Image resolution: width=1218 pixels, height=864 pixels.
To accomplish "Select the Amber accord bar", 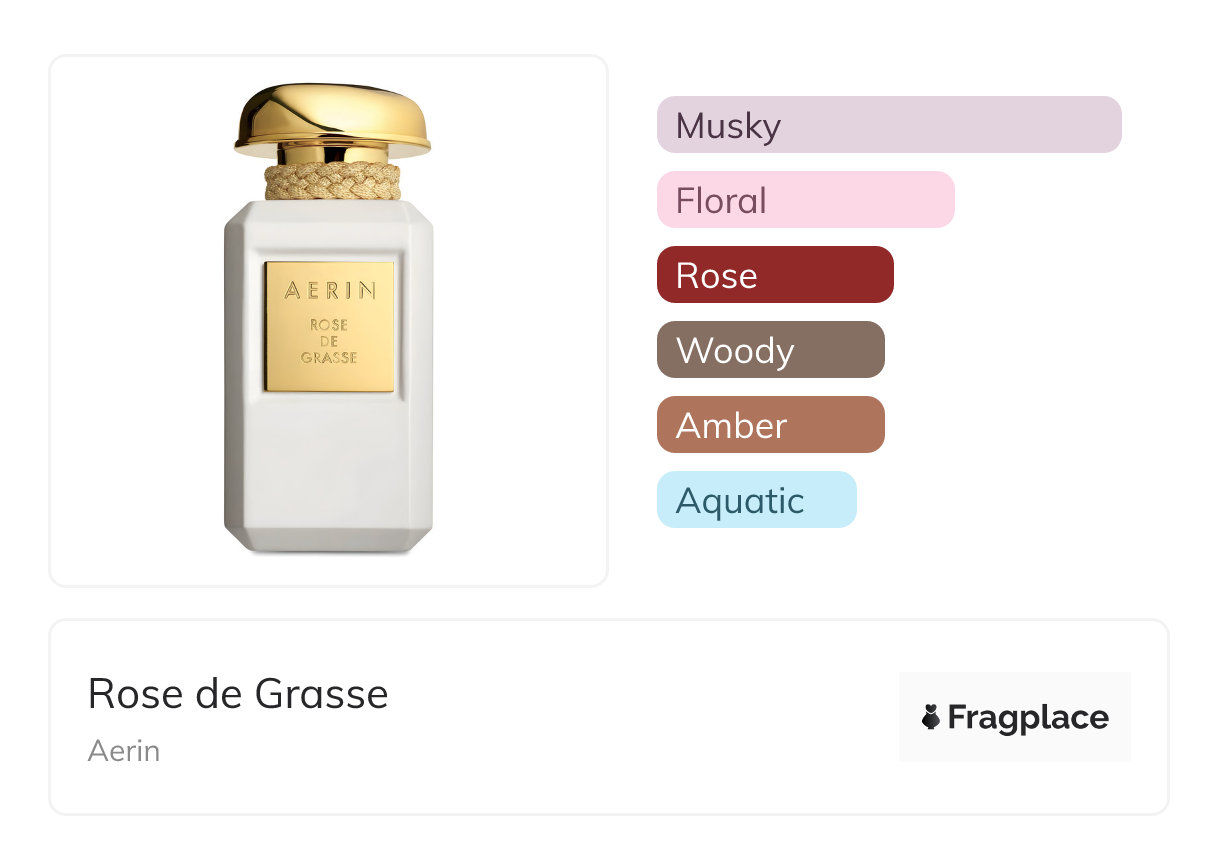I will (771, 425).
